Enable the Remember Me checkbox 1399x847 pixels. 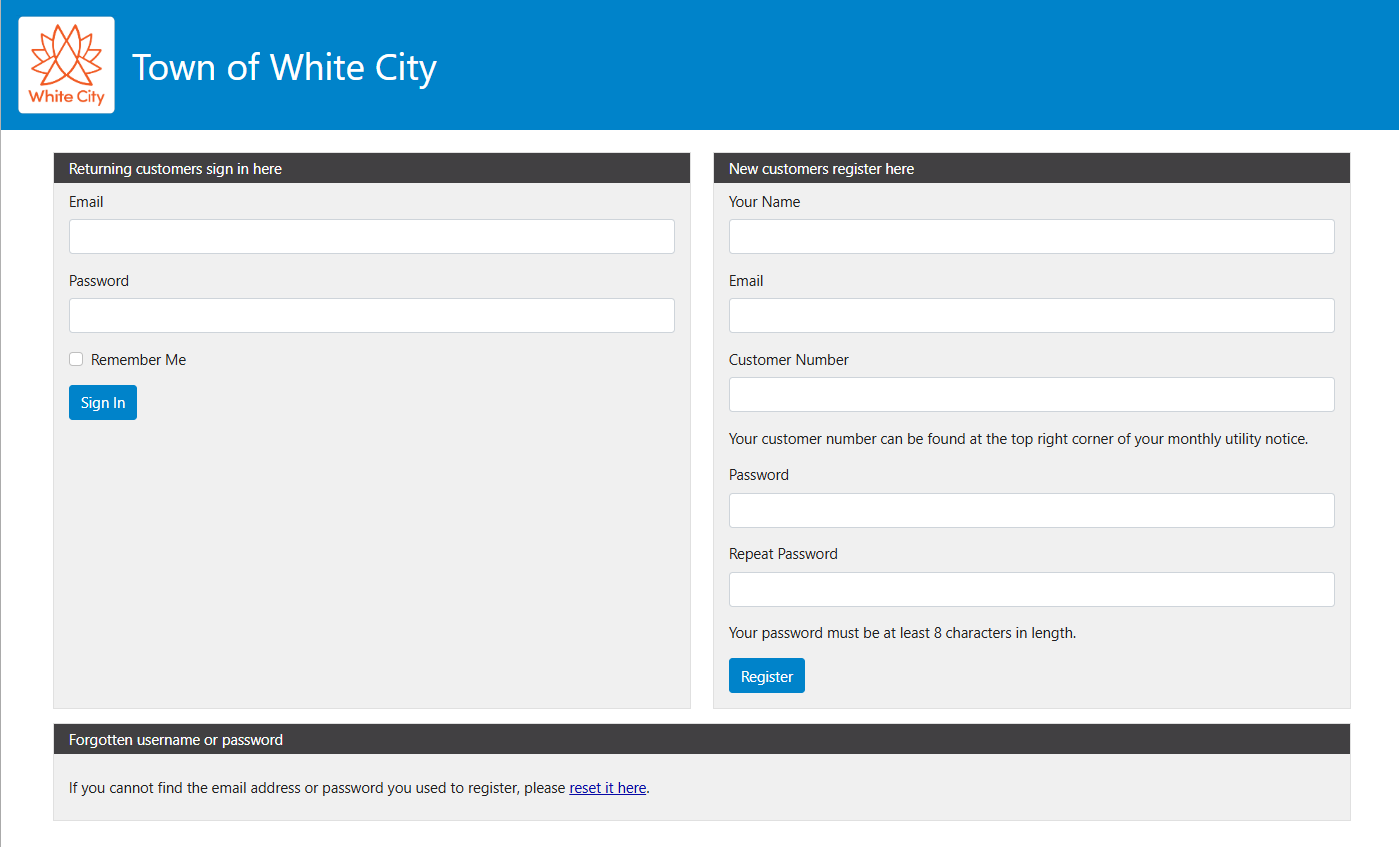click(x=76, y=360)
